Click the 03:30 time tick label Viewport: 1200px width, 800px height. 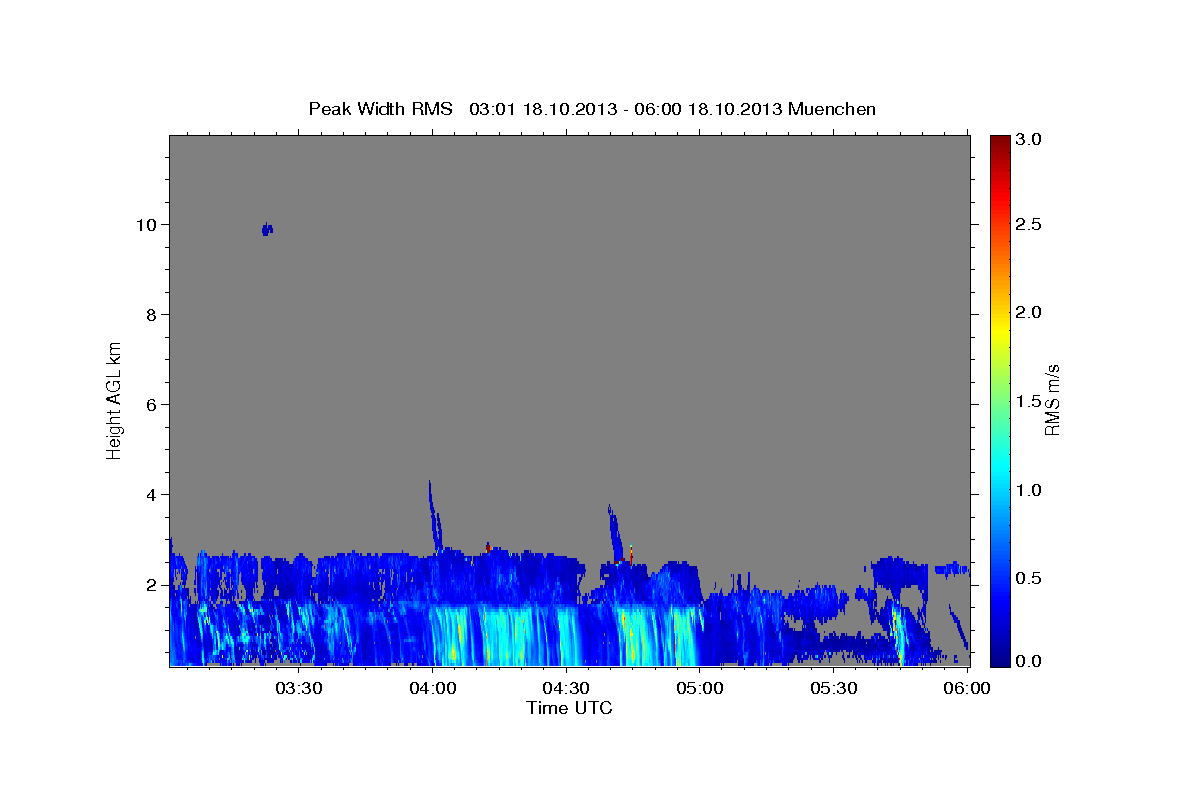tap(299, 688)
